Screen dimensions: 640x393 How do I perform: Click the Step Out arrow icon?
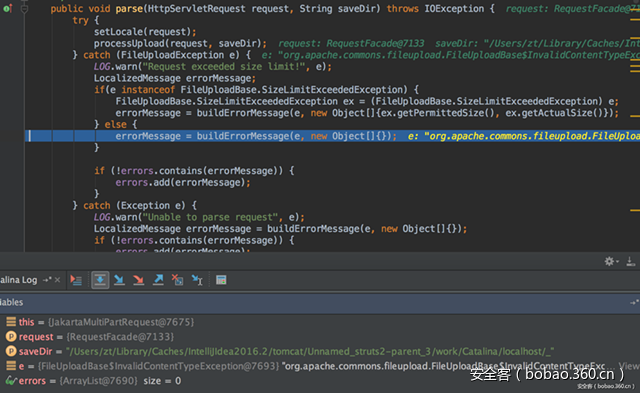pyautogui.click(x=158, y=280)
